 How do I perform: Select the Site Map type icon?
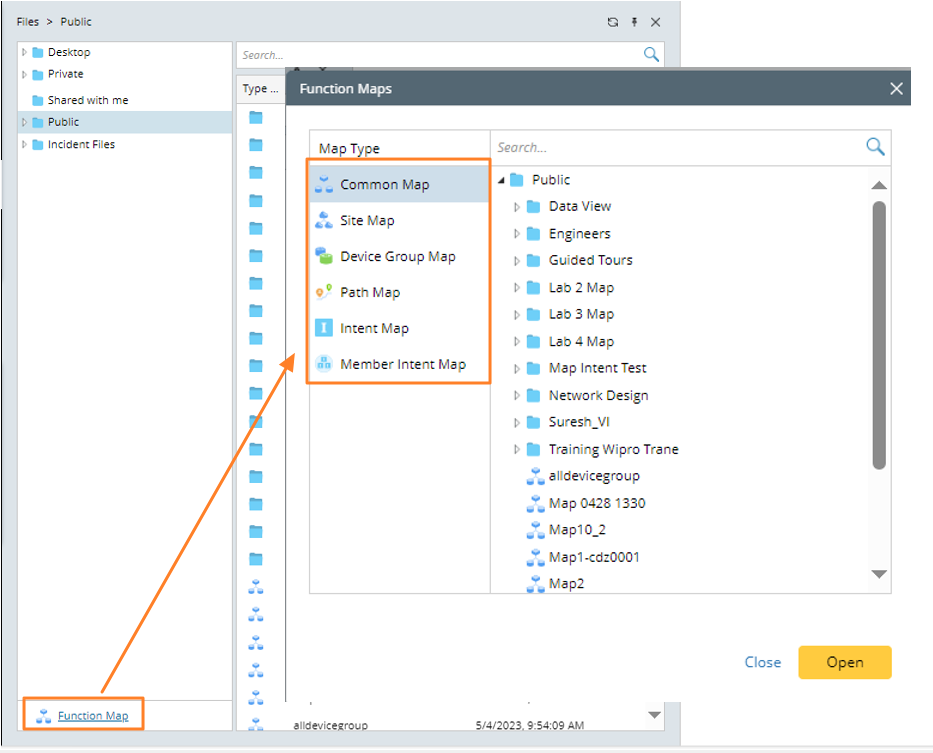323,220
